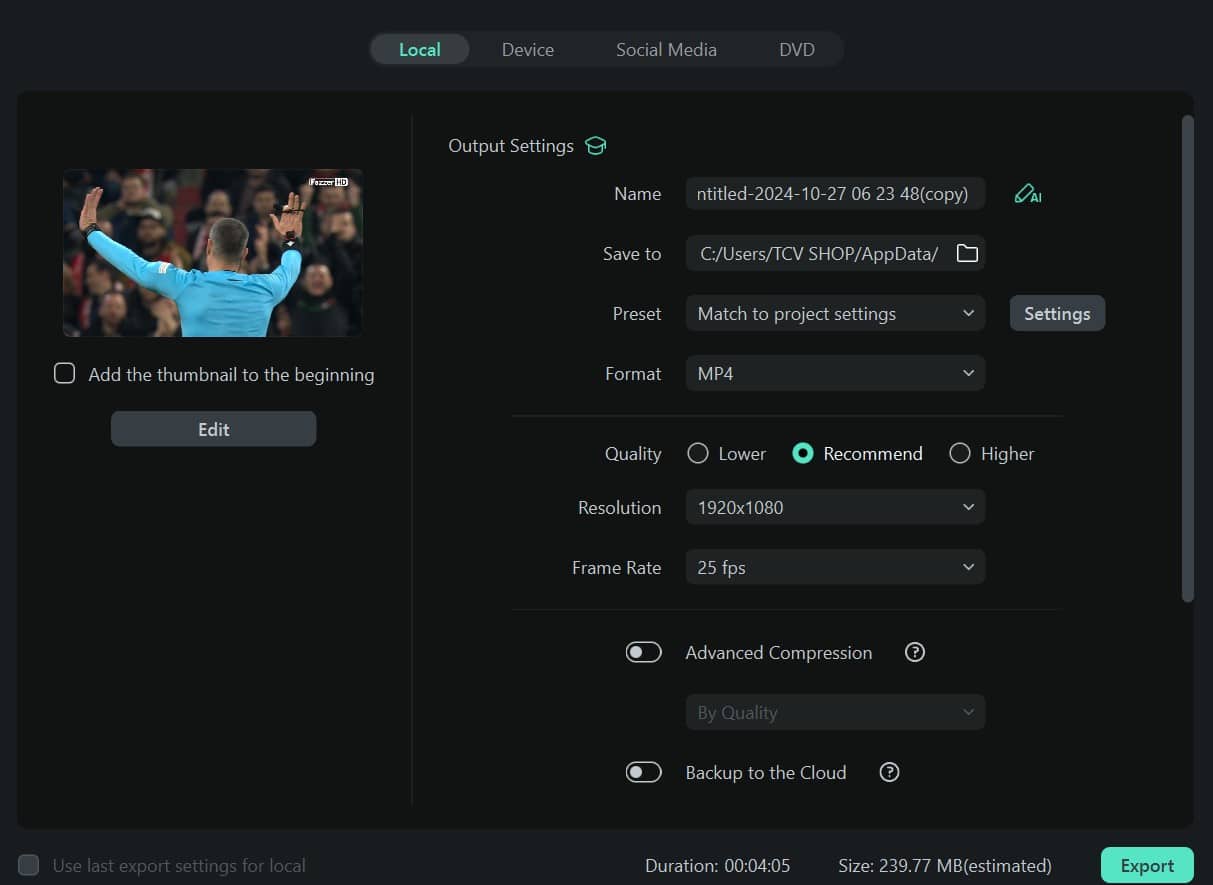Open the Resolution 1920x1080 dropdown
The image size is (1213, 885).
(x=835, y=508)
